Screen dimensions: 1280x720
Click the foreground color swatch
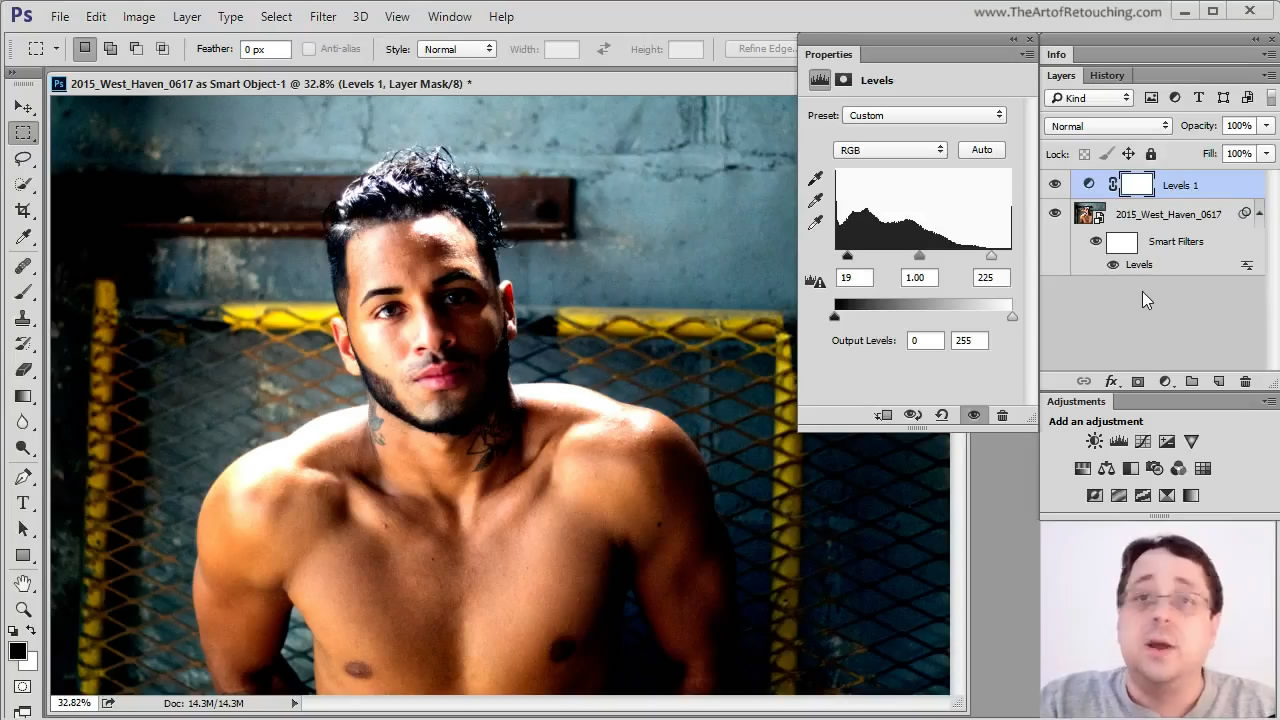[x=18, y=652]
